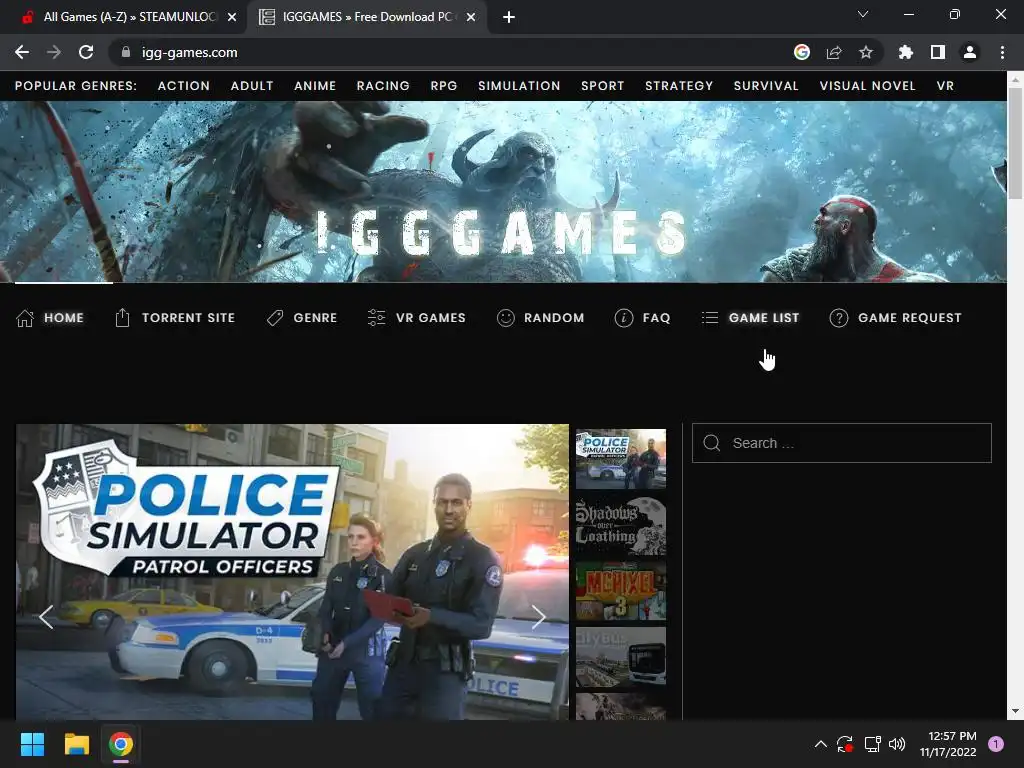Click the address bar URL igg-games.com

pyautogui.click(x=189, y=52)
